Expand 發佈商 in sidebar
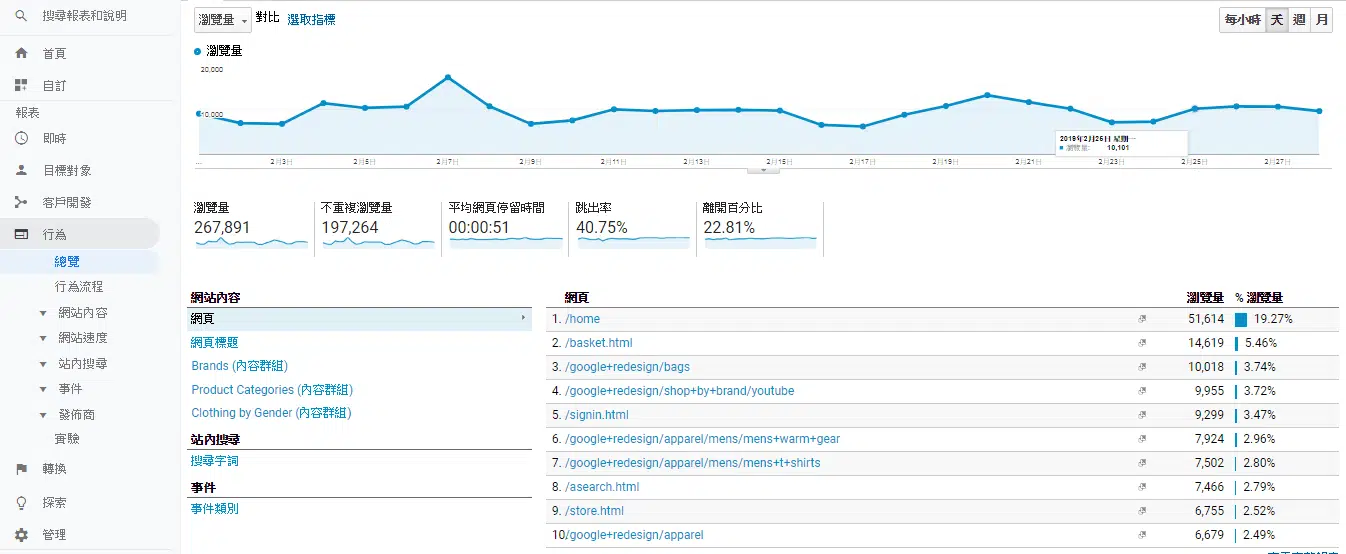 pos(43,415)
